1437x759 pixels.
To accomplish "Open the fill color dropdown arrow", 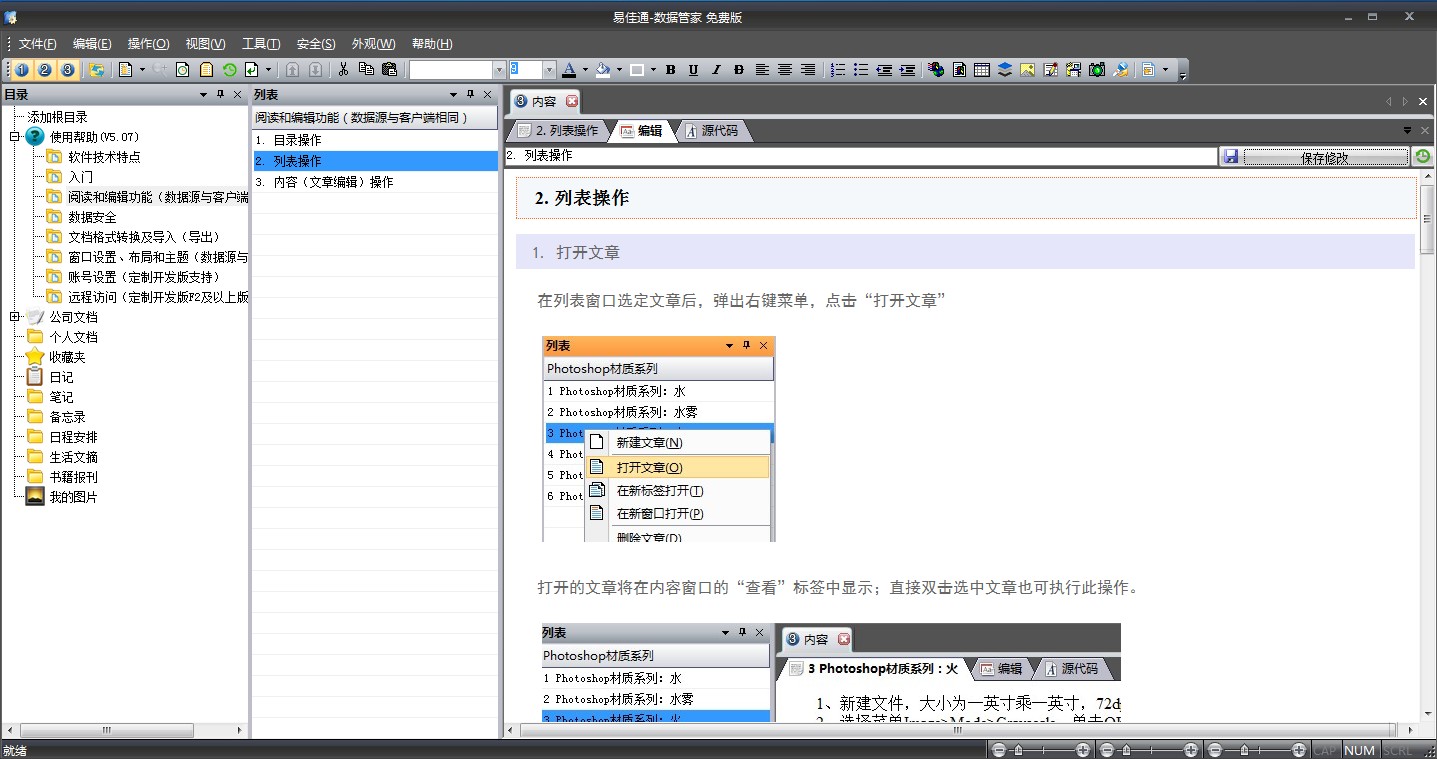I will 619,70.
